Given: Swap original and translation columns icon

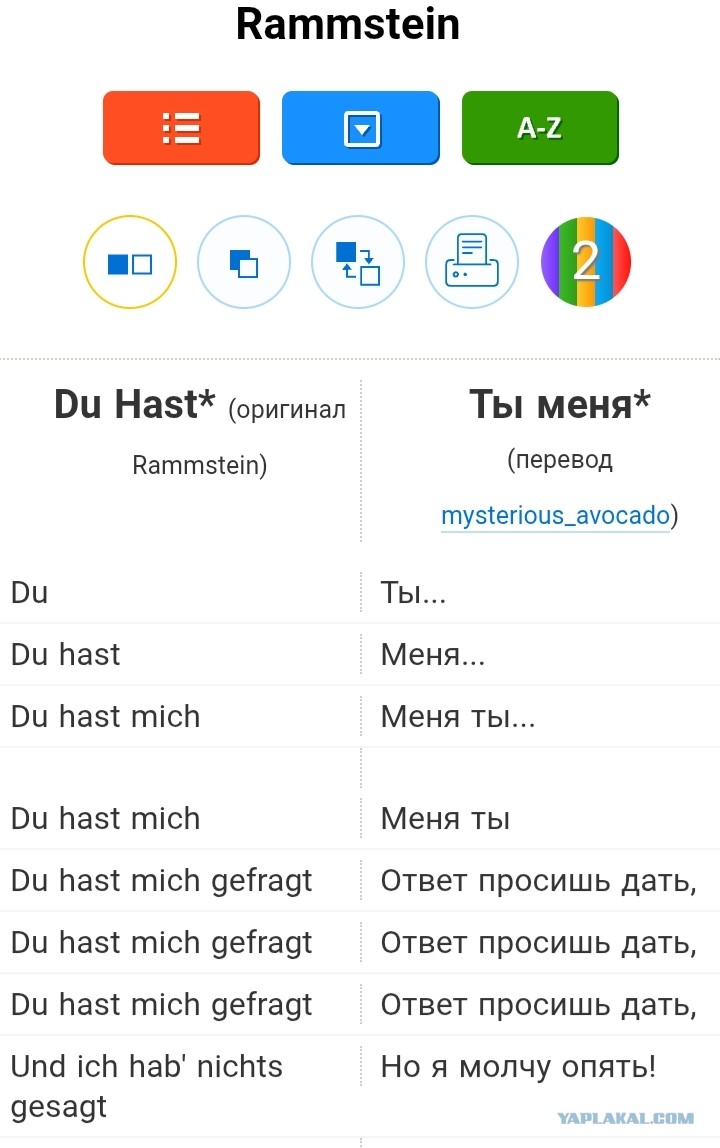Looking at the screenshot, I should [x=357, y=262].
